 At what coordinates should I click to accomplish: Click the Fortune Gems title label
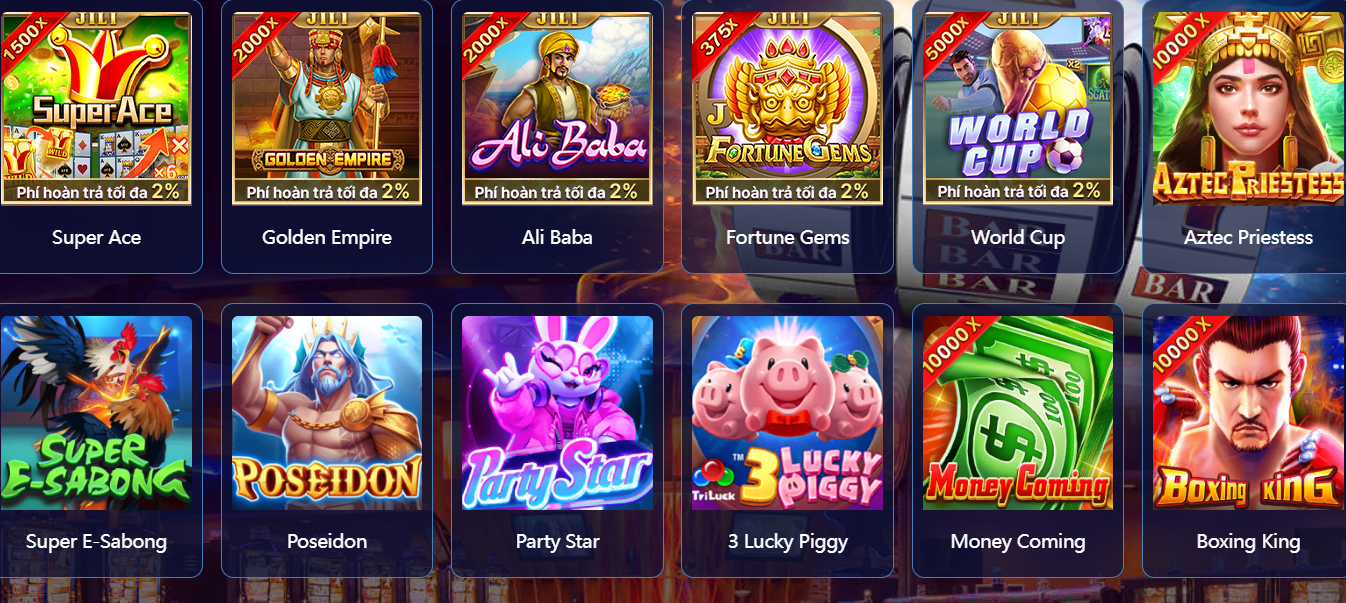788,237
